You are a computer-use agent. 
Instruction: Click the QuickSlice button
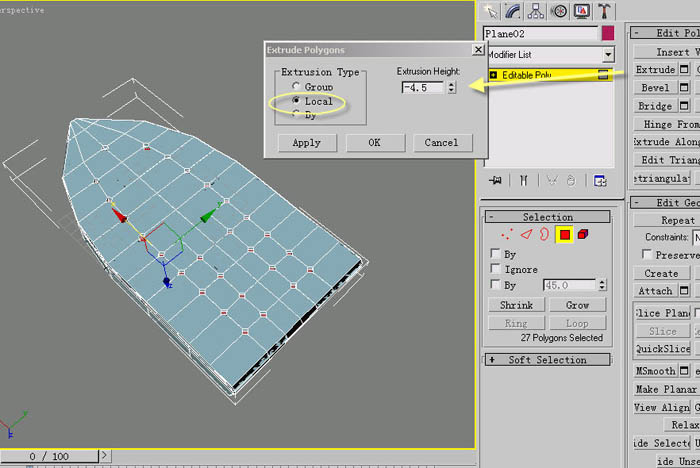coord(662,349)
